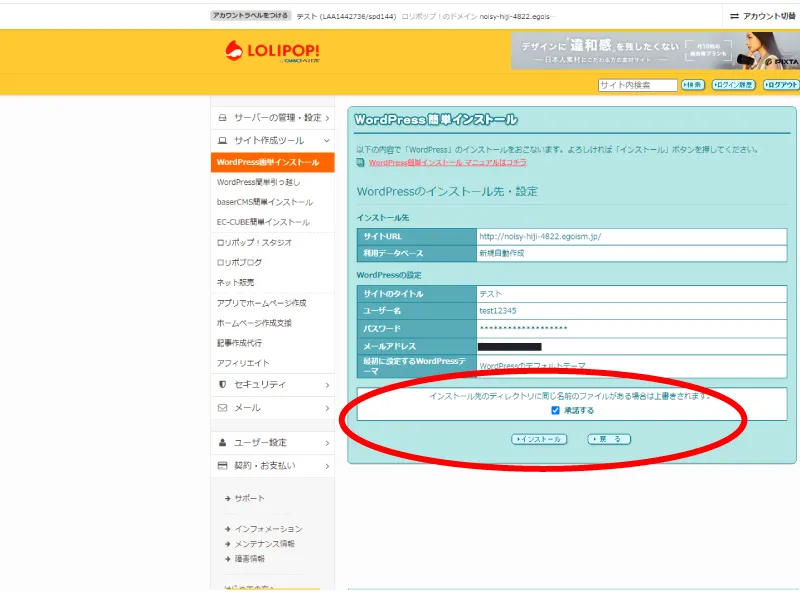Open アプリでホームページ作成 in the sidebar
Screen dimensions: 800x600
tap(261, 303)
